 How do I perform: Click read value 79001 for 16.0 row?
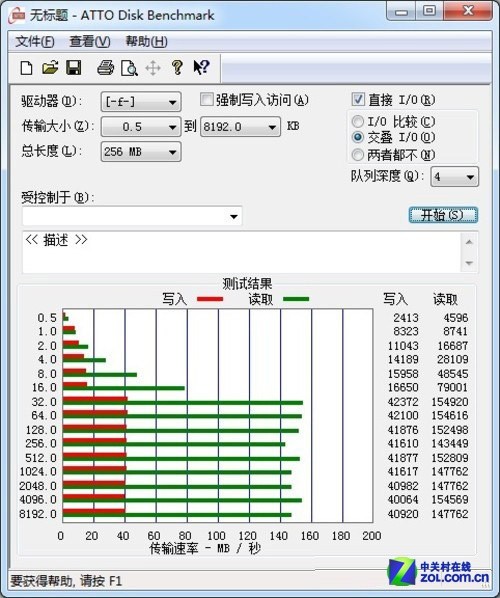tap(452, 387)
